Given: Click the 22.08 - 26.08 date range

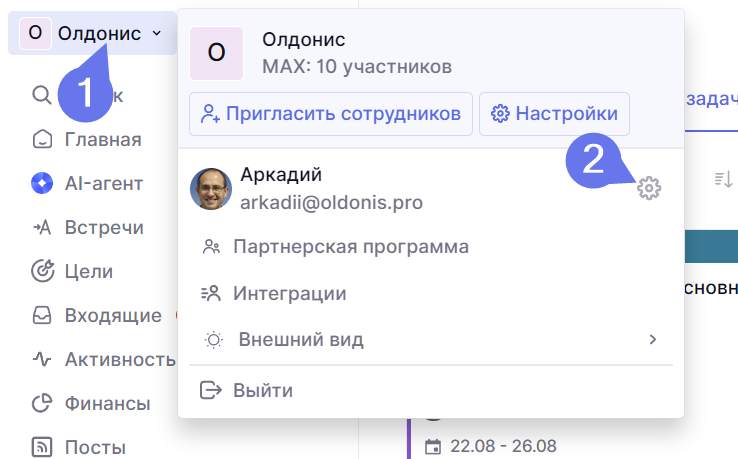Looking at the screenshot, I should (x=503, y=446).
